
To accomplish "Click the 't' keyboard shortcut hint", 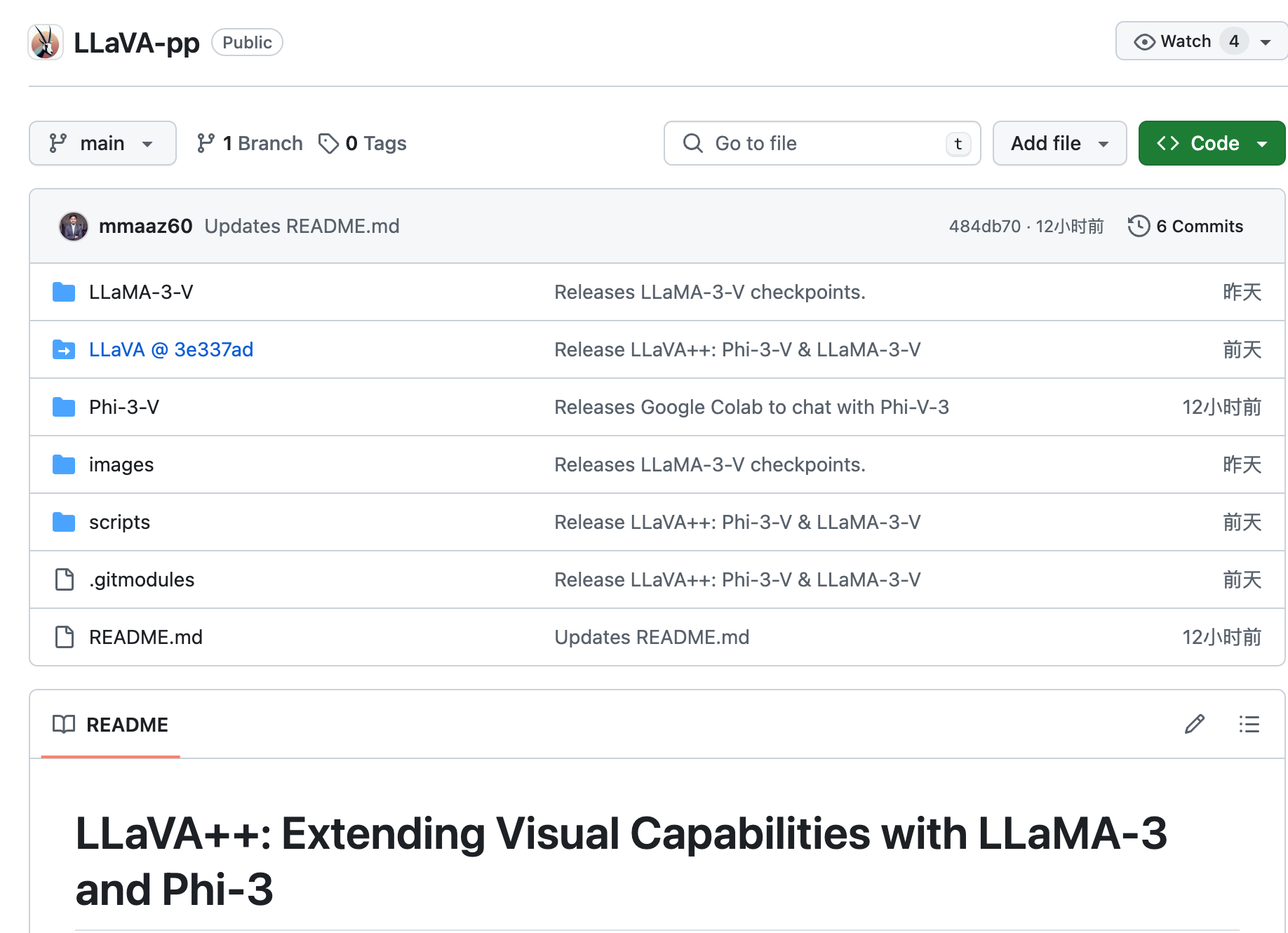I will click(x=958, y=144).
